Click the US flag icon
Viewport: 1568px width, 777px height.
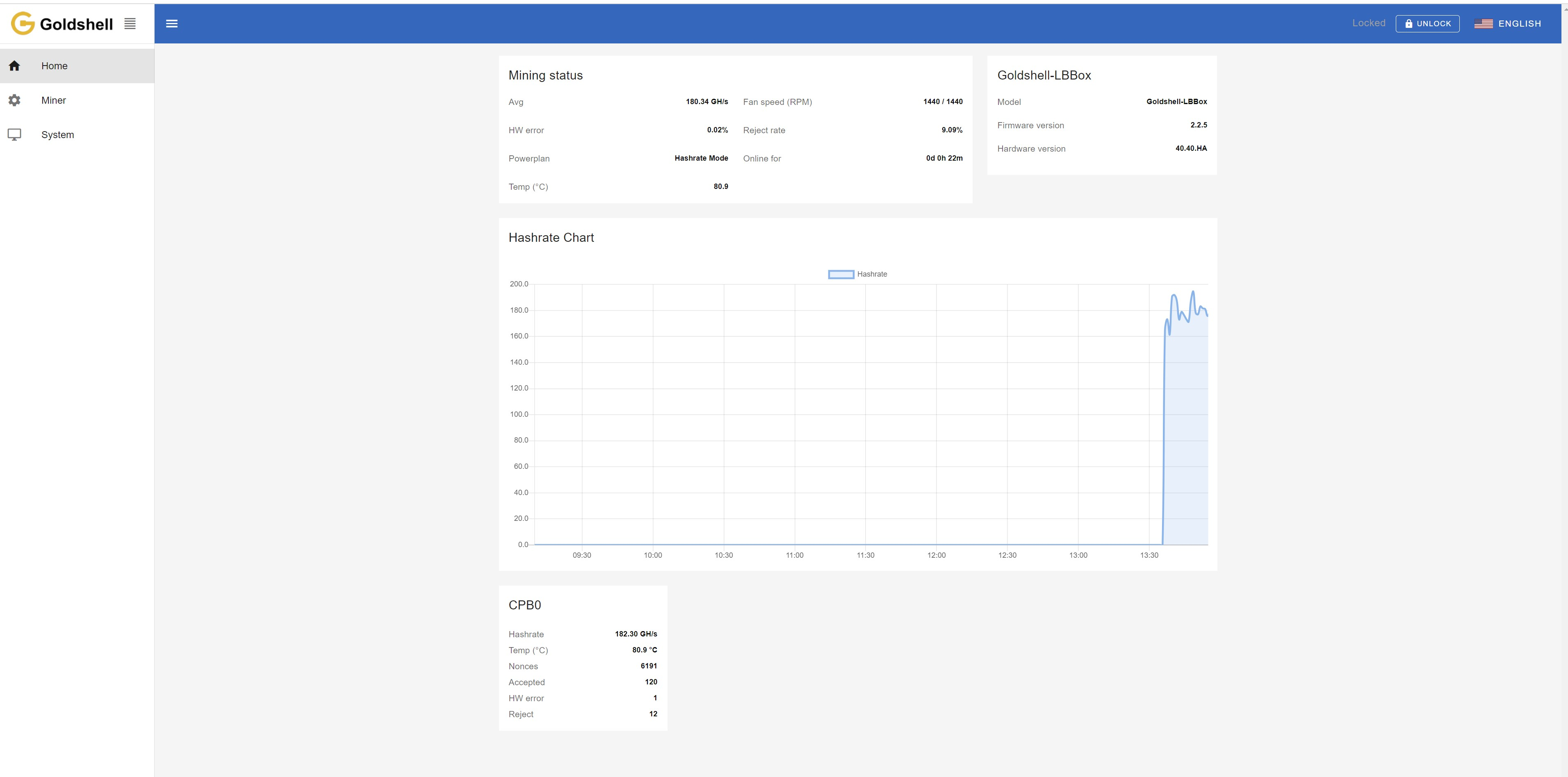[x=1484, y=24]
